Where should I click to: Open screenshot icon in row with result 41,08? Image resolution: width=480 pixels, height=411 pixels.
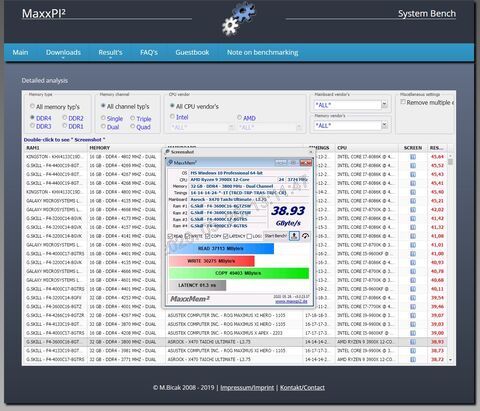tap(413, 236)
